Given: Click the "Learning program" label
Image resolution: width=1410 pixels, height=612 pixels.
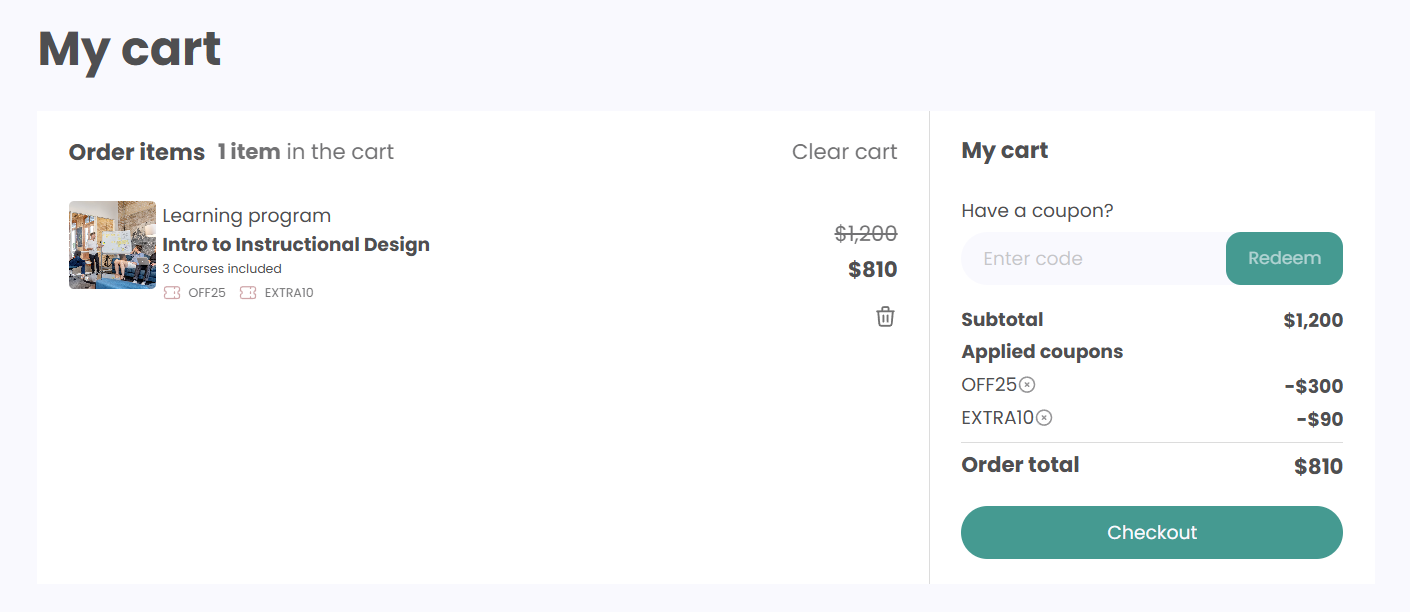Looking at the screenshot, I should pos(246,216).
